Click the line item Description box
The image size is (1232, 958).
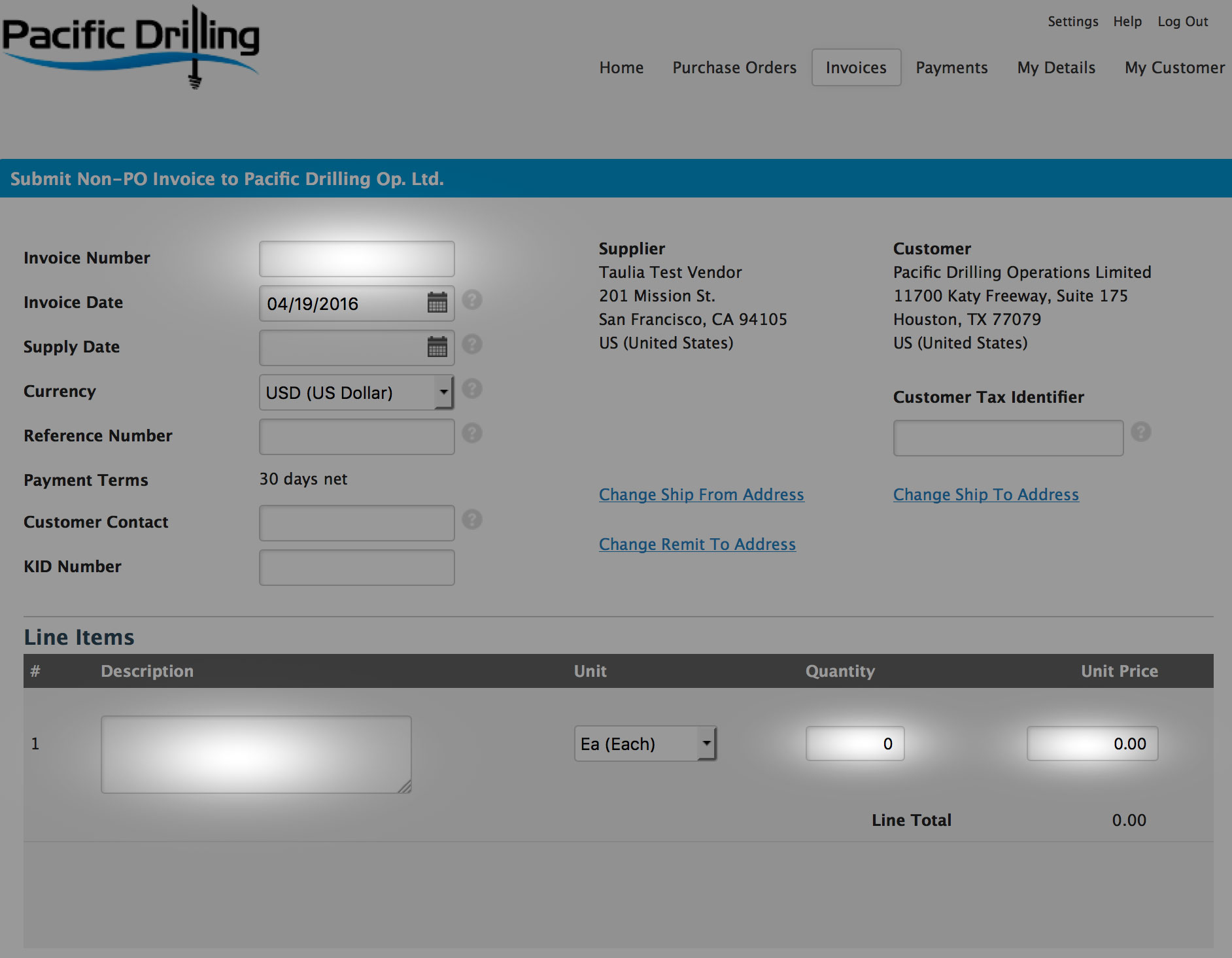pyautogui.click(x=256, y=755)
